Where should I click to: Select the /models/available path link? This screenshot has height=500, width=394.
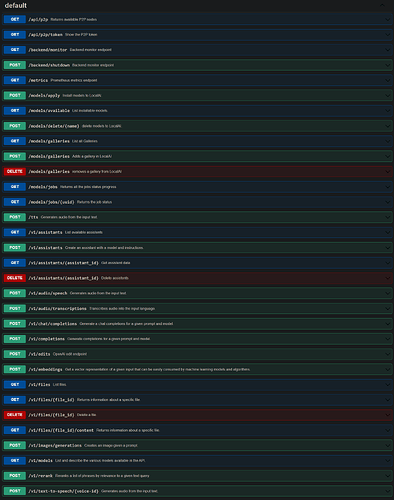pos(49,111)
